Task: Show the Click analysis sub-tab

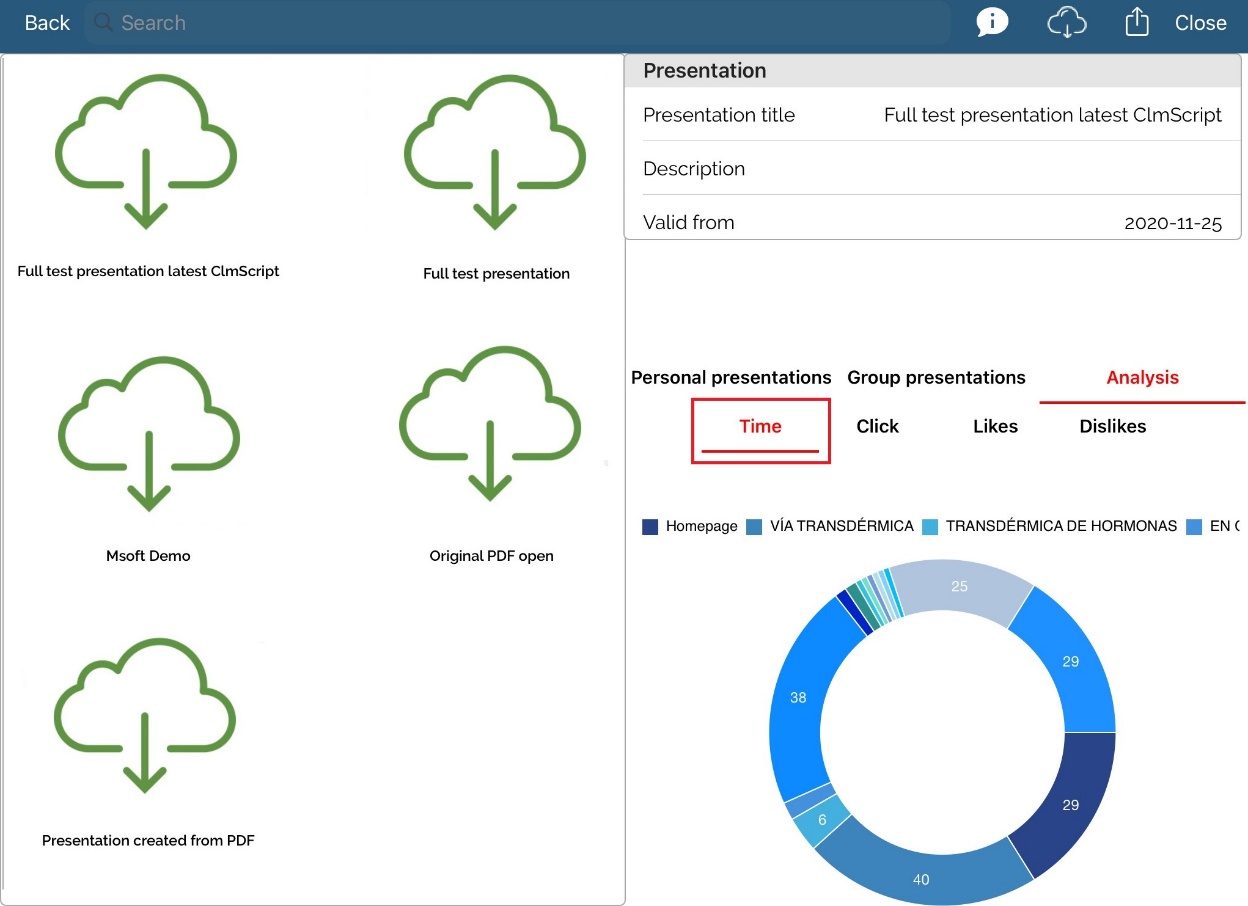Action: point(877,427)
